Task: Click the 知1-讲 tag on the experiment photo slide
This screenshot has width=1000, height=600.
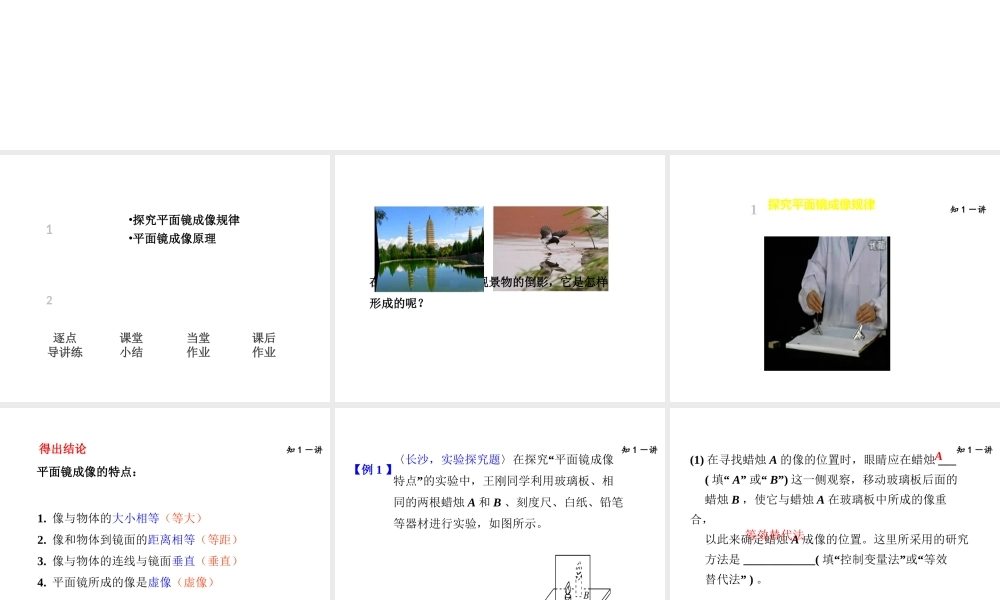Action: [x=968, y=209]
